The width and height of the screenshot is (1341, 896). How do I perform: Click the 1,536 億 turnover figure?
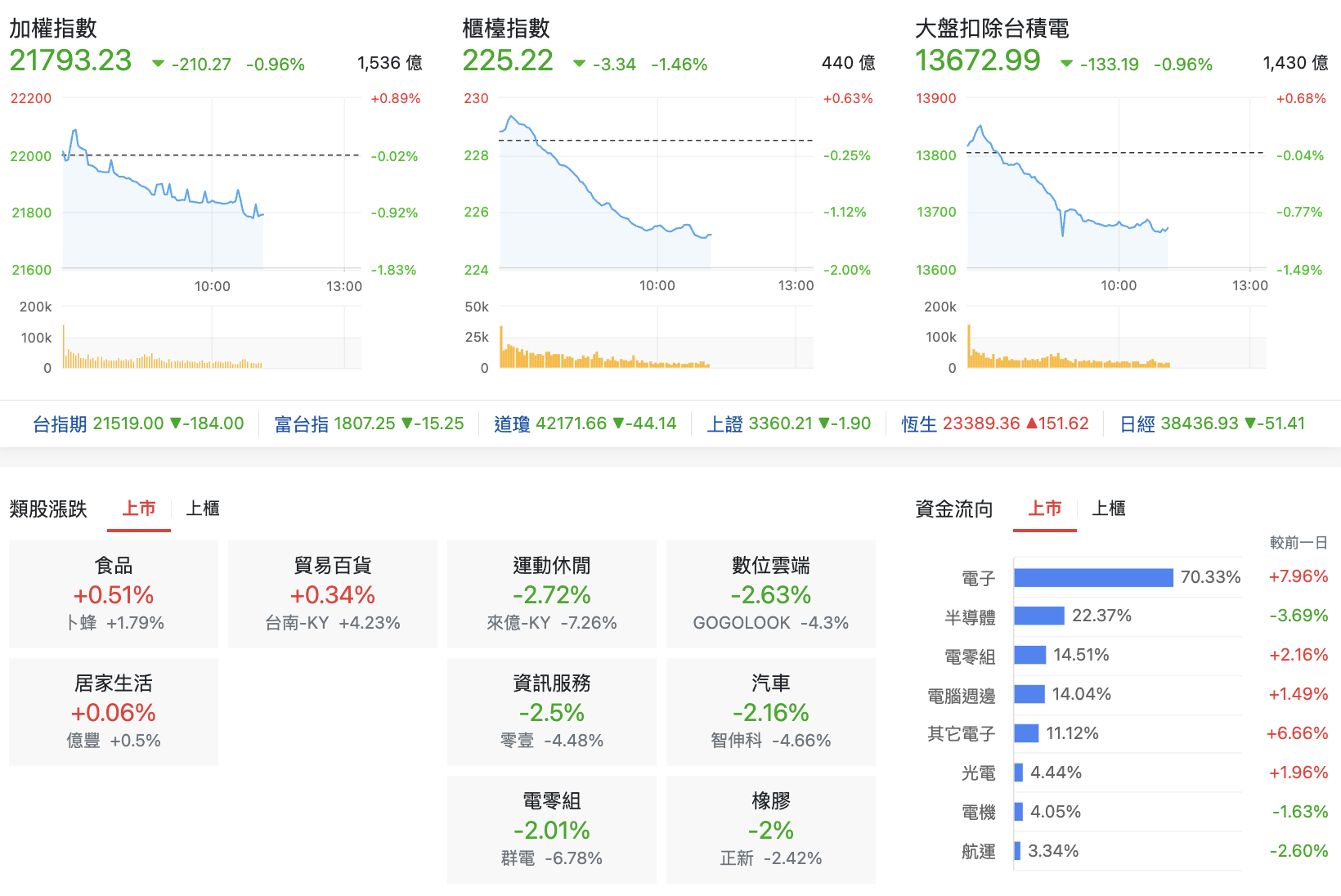390,63
